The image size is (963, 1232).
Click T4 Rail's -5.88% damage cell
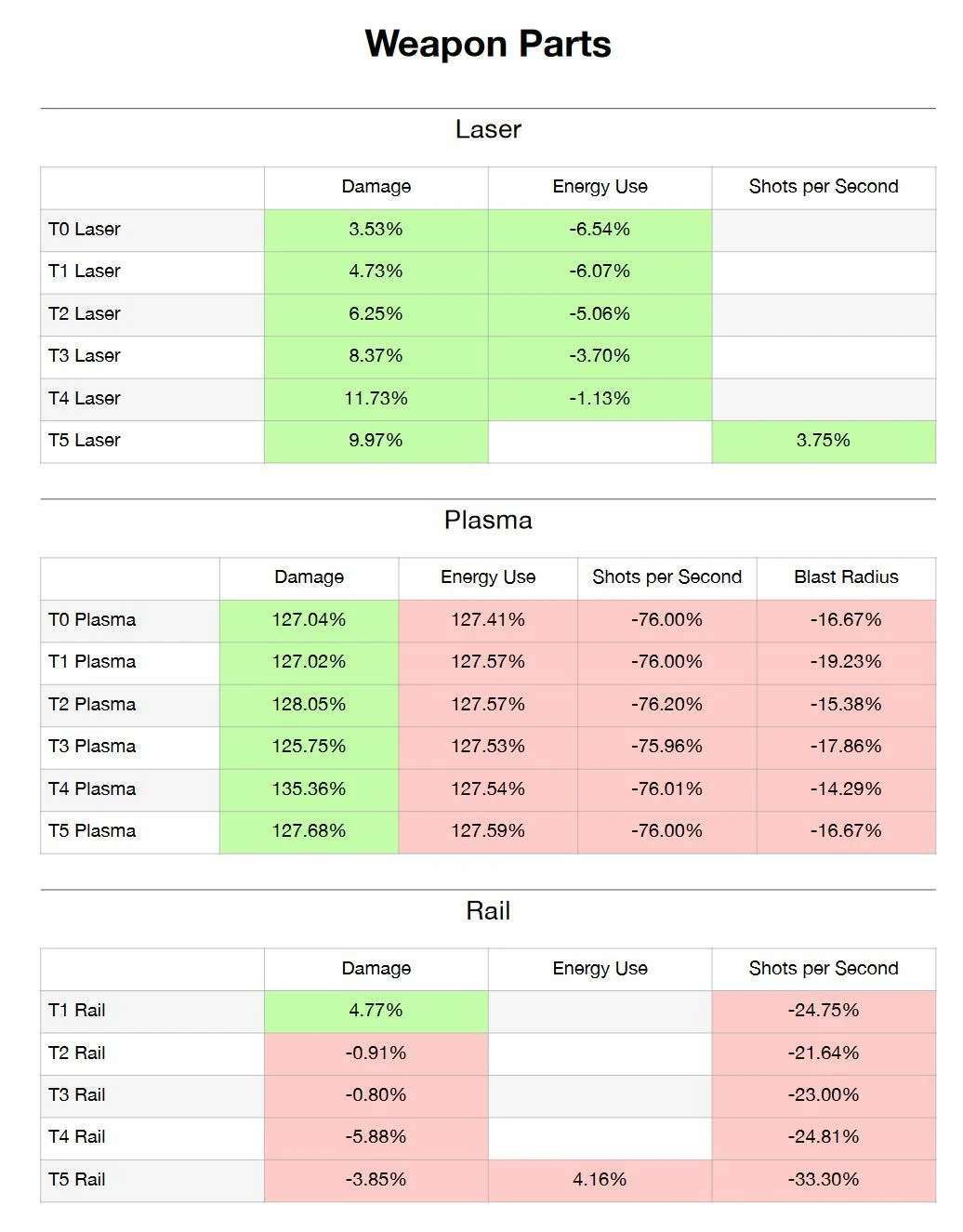click(376, 1137)
